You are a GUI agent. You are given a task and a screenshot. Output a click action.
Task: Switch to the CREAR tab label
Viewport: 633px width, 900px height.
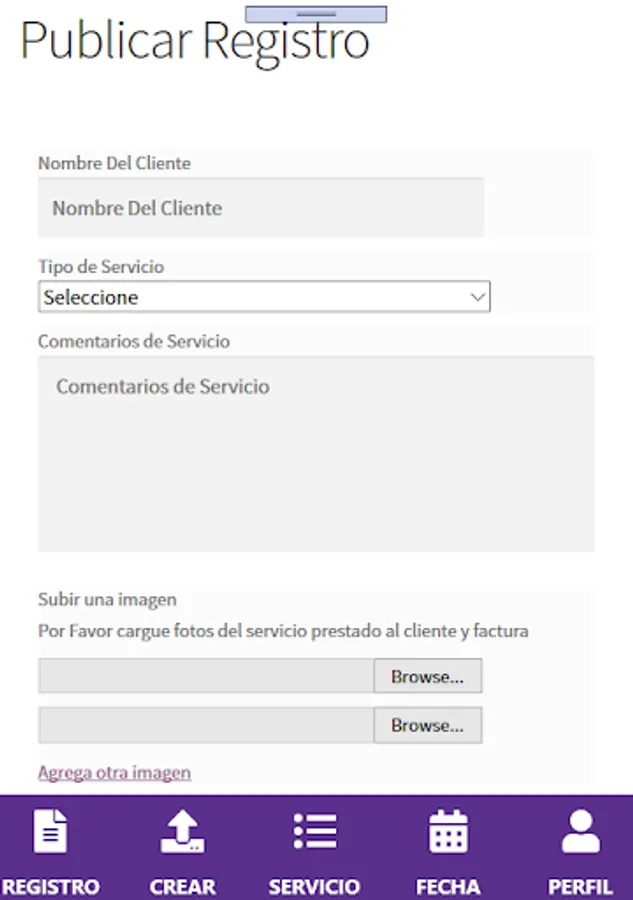[182, 887]
